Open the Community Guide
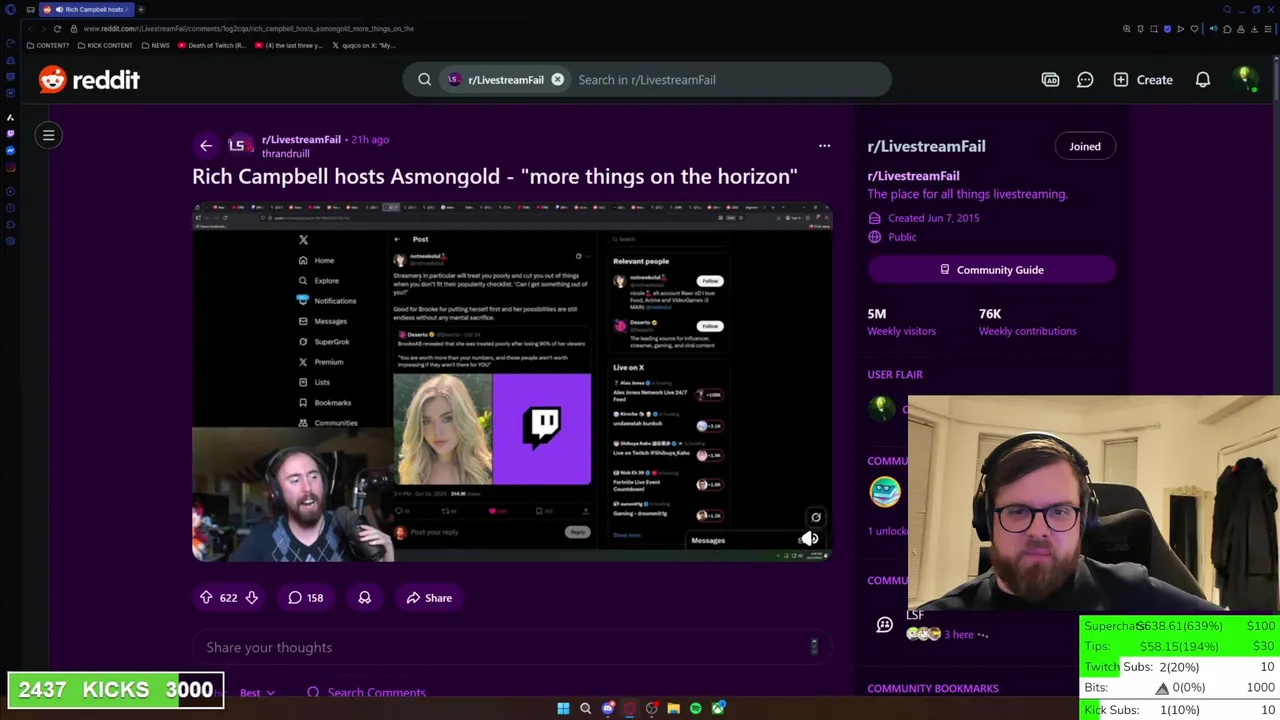This screenshot has width=1280, height=720. pos(991,270)
